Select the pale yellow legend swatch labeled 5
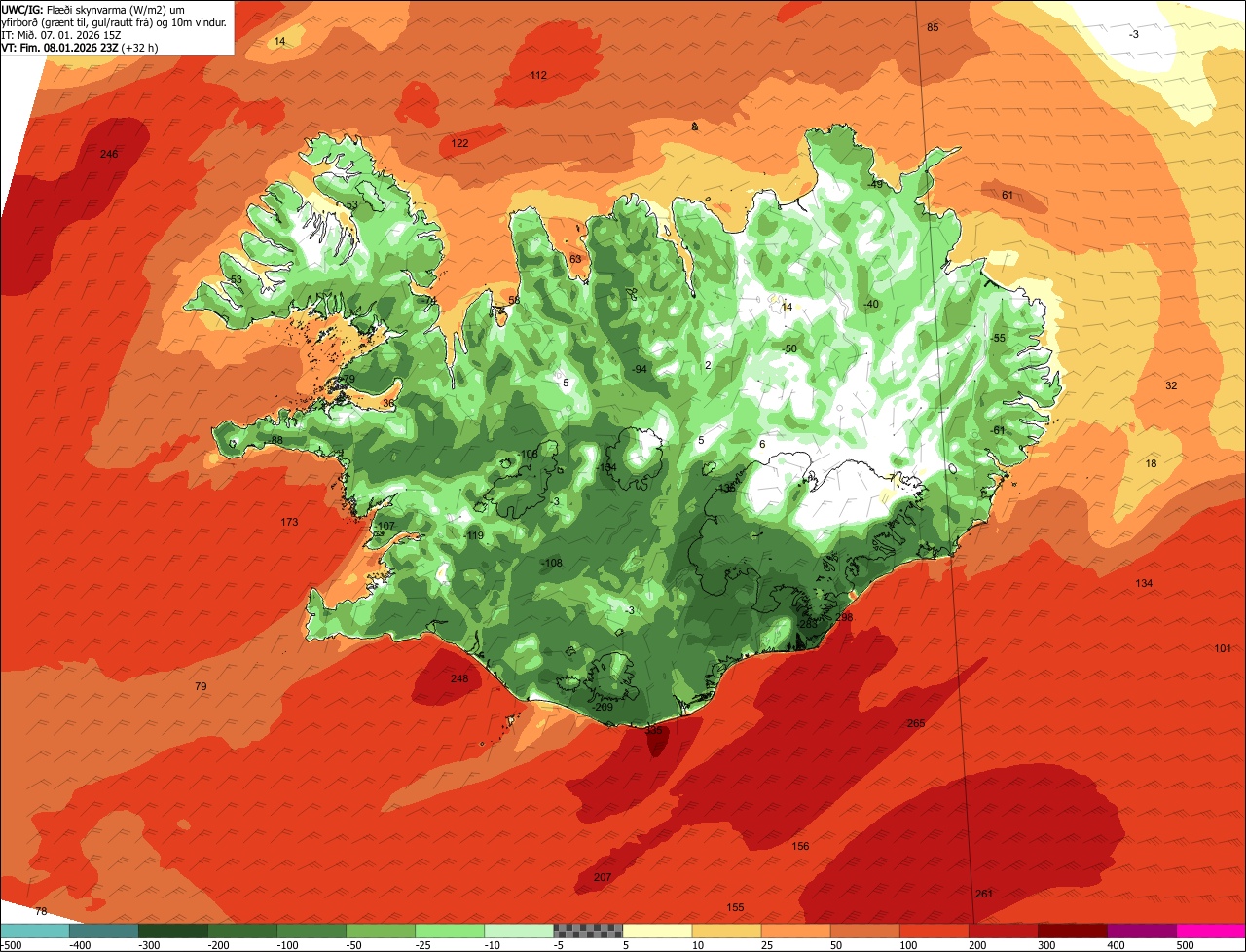 click(657, 932)
